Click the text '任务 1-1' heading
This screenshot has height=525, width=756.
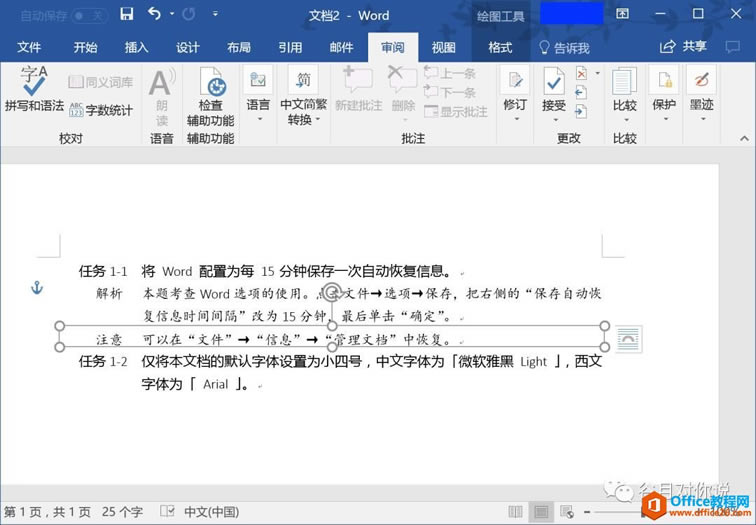tap(103, 271)
